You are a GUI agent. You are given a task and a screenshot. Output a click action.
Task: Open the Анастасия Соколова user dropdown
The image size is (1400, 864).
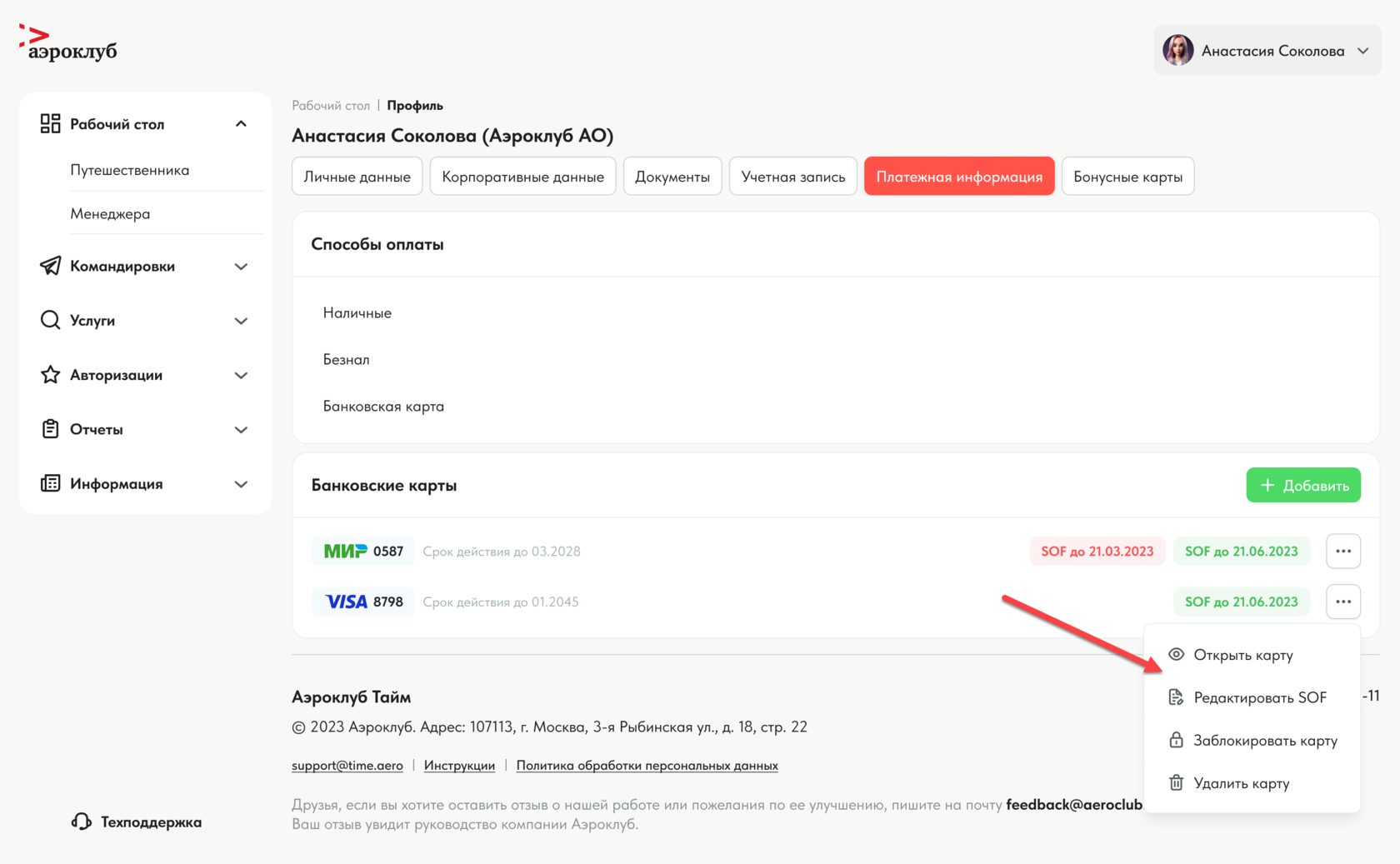(1267, 51)
